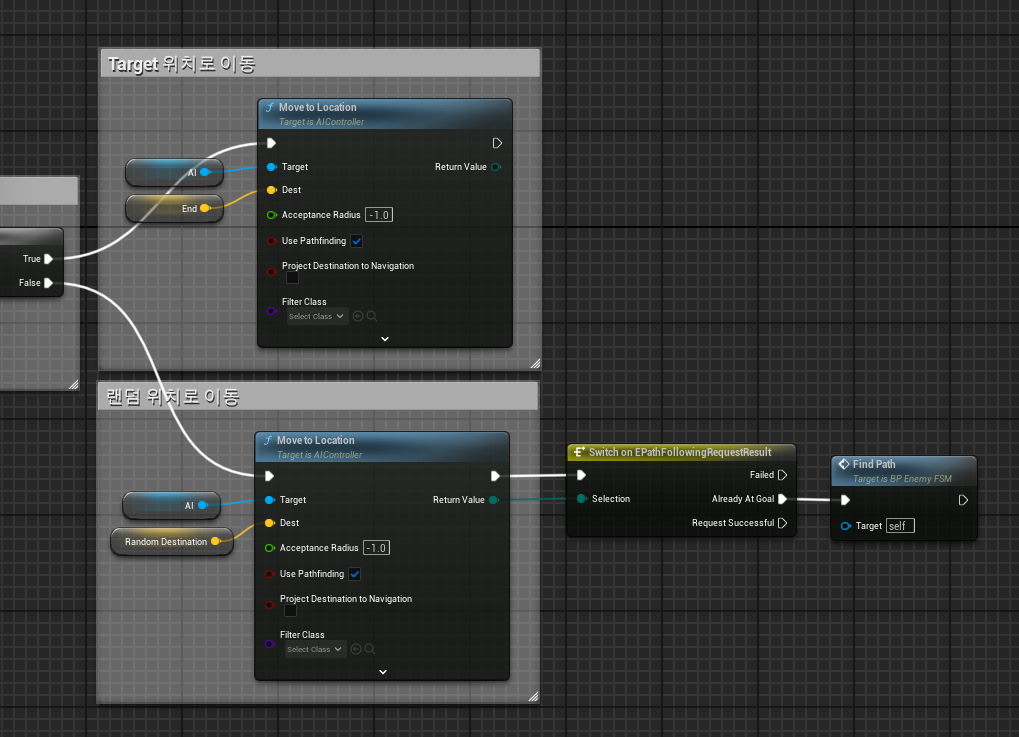Click Dest pin on upper Move to Location node

point(272,190)
